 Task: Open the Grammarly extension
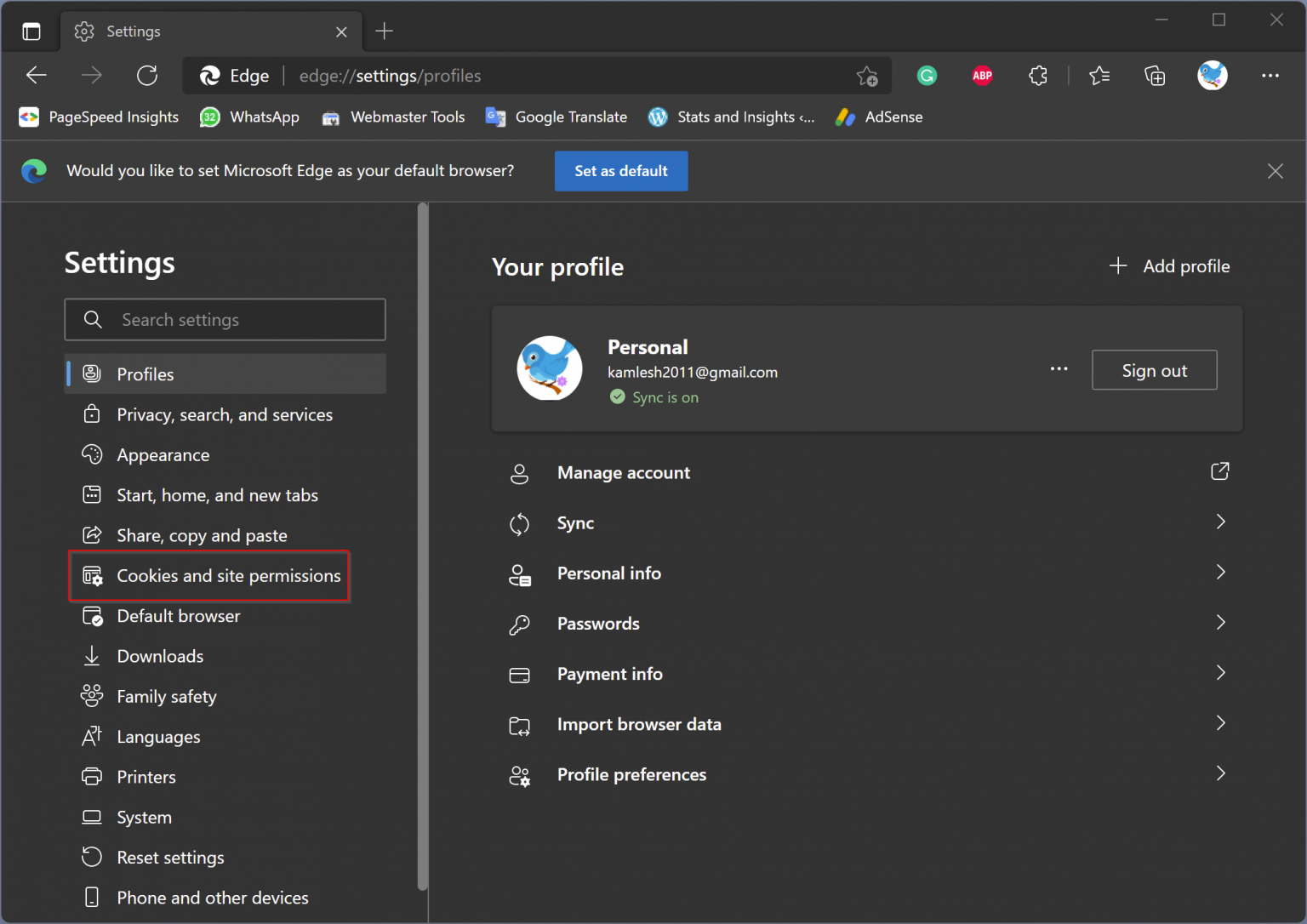click(927, 76)
